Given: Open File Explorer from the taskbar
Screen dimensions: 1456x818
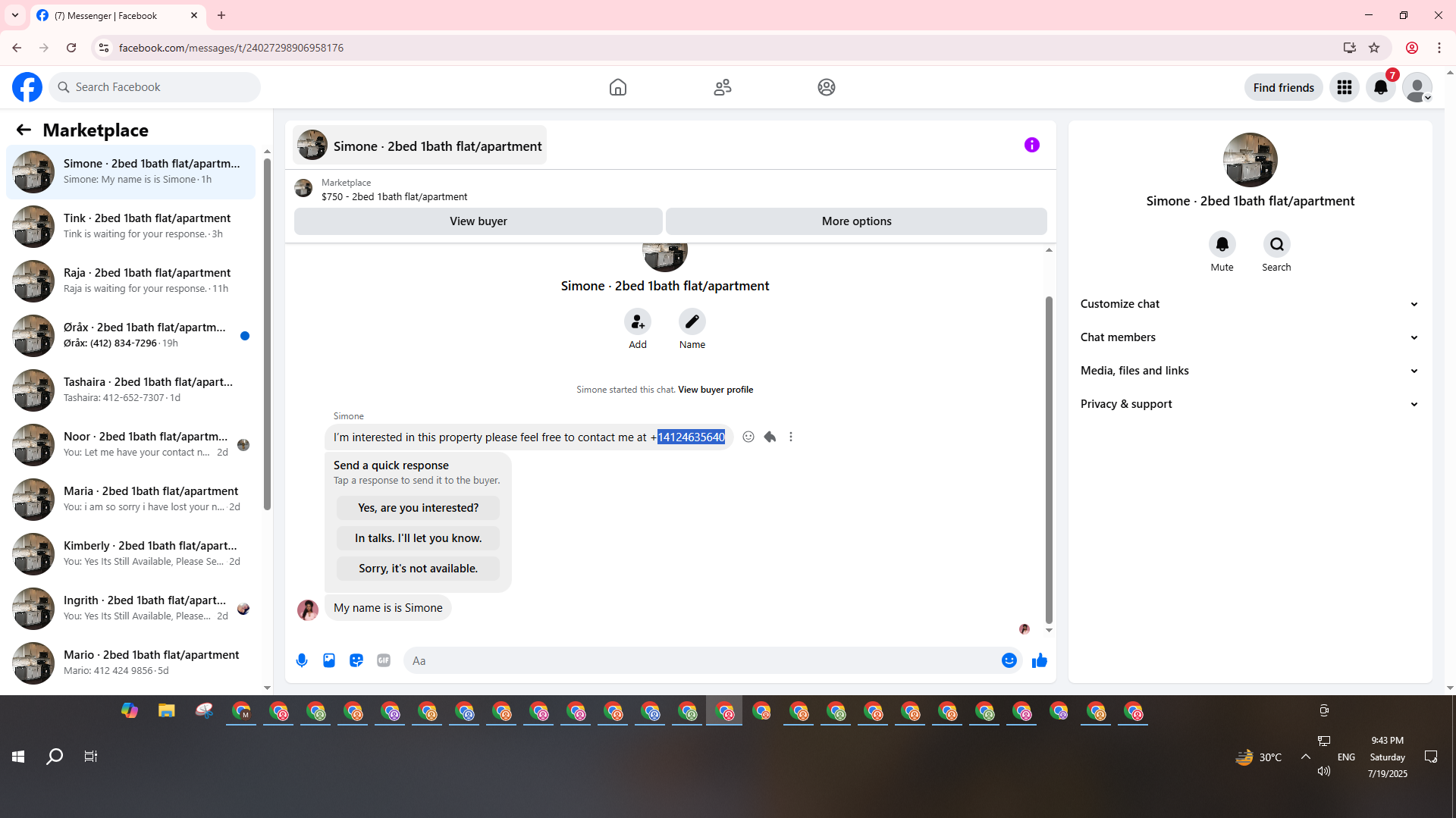Looking at the screenshot, I should (x=167, y=711).
